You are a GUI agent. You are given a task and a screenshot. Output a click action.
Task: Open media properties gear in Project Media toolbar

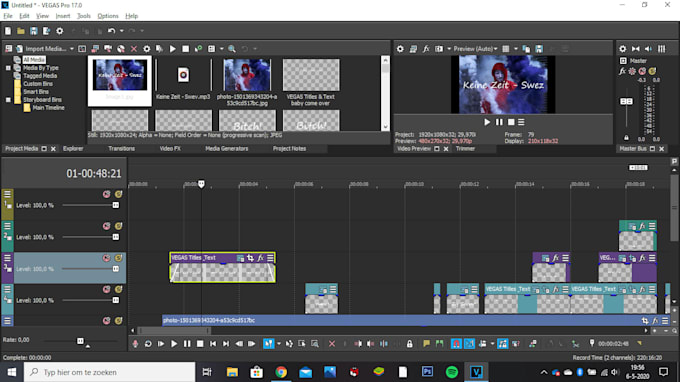tap(147, 49)
